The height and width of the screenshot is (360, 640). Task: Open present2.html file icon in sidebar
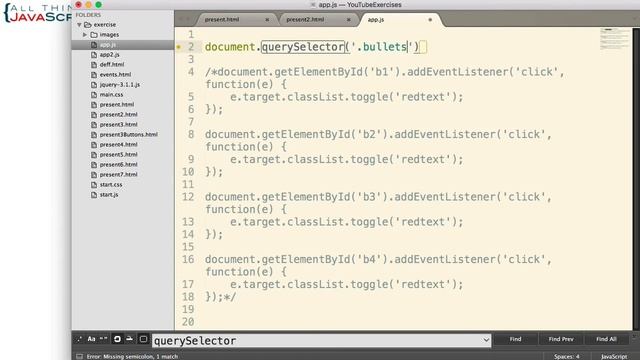pyautogui.click(x=94, y=115)
